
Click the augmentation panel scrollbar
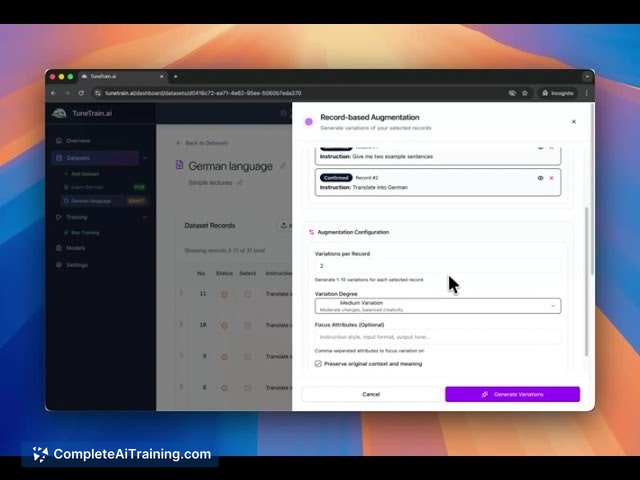coord(587,282)
